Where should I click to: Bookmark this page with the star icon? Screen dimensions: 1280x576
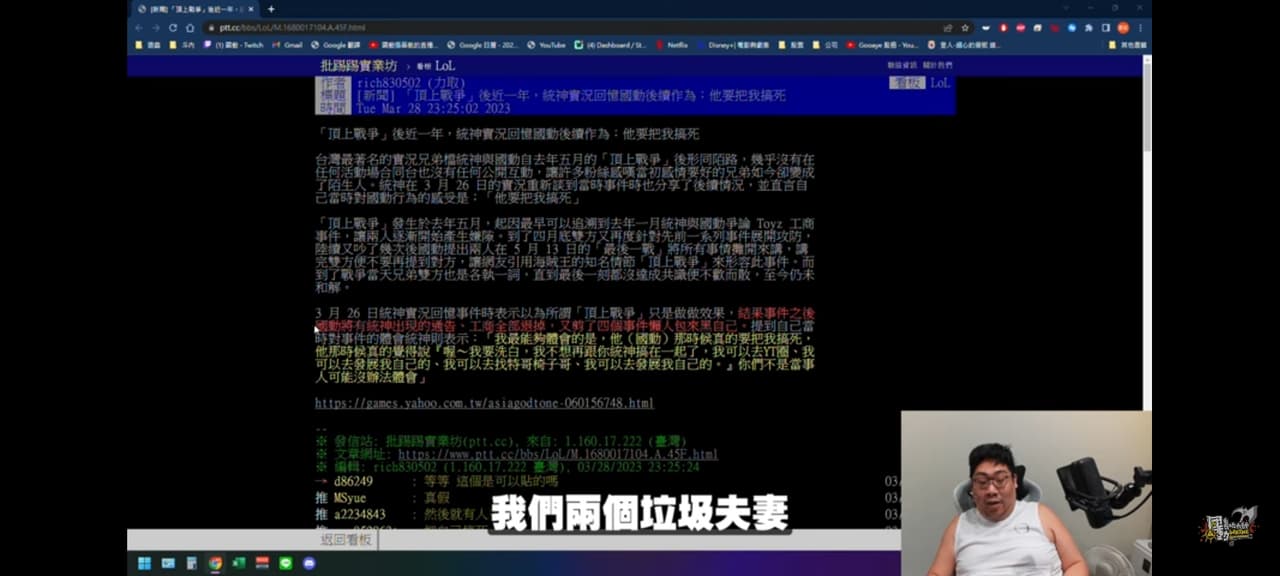[965, 28]
